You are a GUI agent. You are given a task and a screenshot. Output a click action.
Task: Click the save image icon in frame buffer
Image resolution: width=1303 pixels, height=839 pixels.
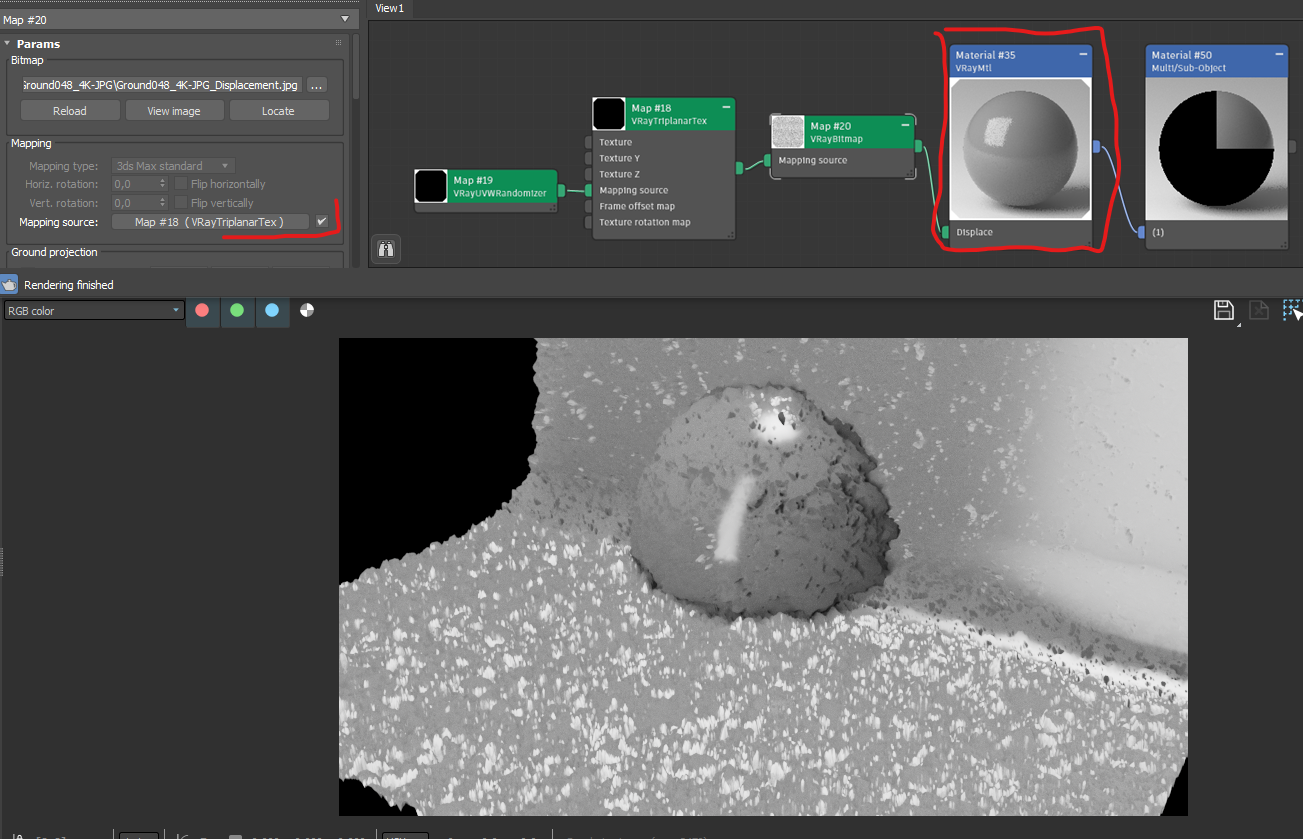pos(1223,310)
